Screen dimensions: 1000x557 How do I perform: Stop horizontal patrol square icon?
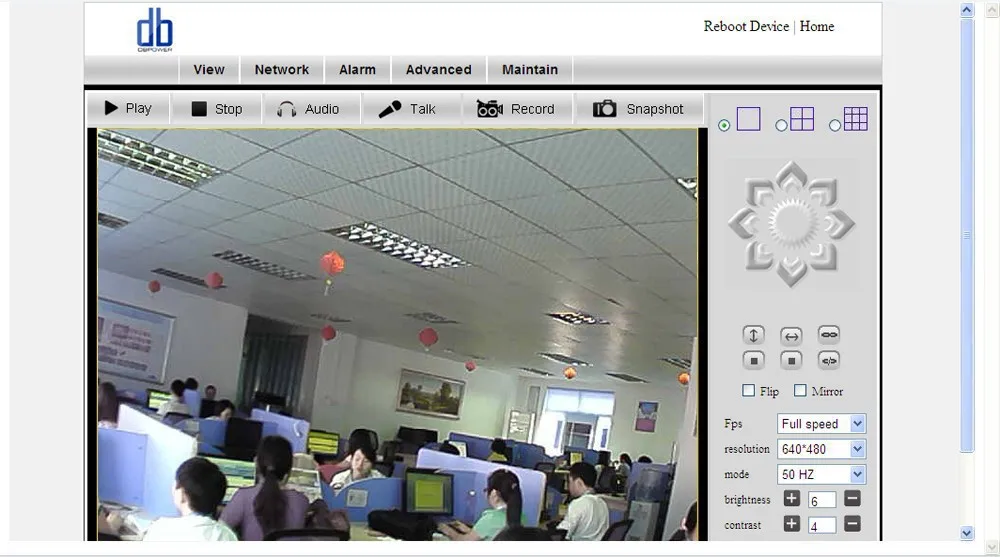tap(791, 360)
